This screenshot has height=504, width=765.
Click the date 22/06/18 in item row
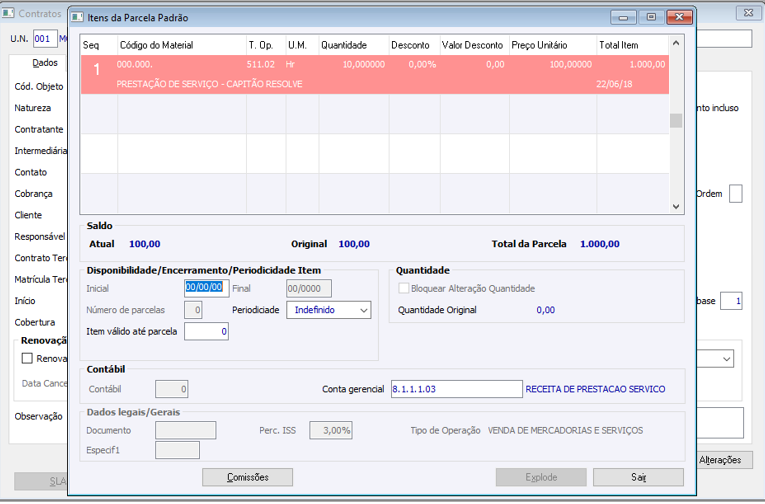coord(614,84)
